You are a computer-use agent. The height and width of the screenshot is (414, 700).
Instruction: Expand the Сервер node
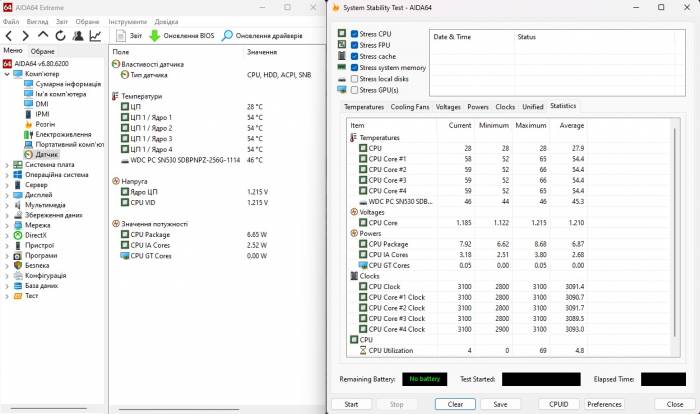click(7, 185)
